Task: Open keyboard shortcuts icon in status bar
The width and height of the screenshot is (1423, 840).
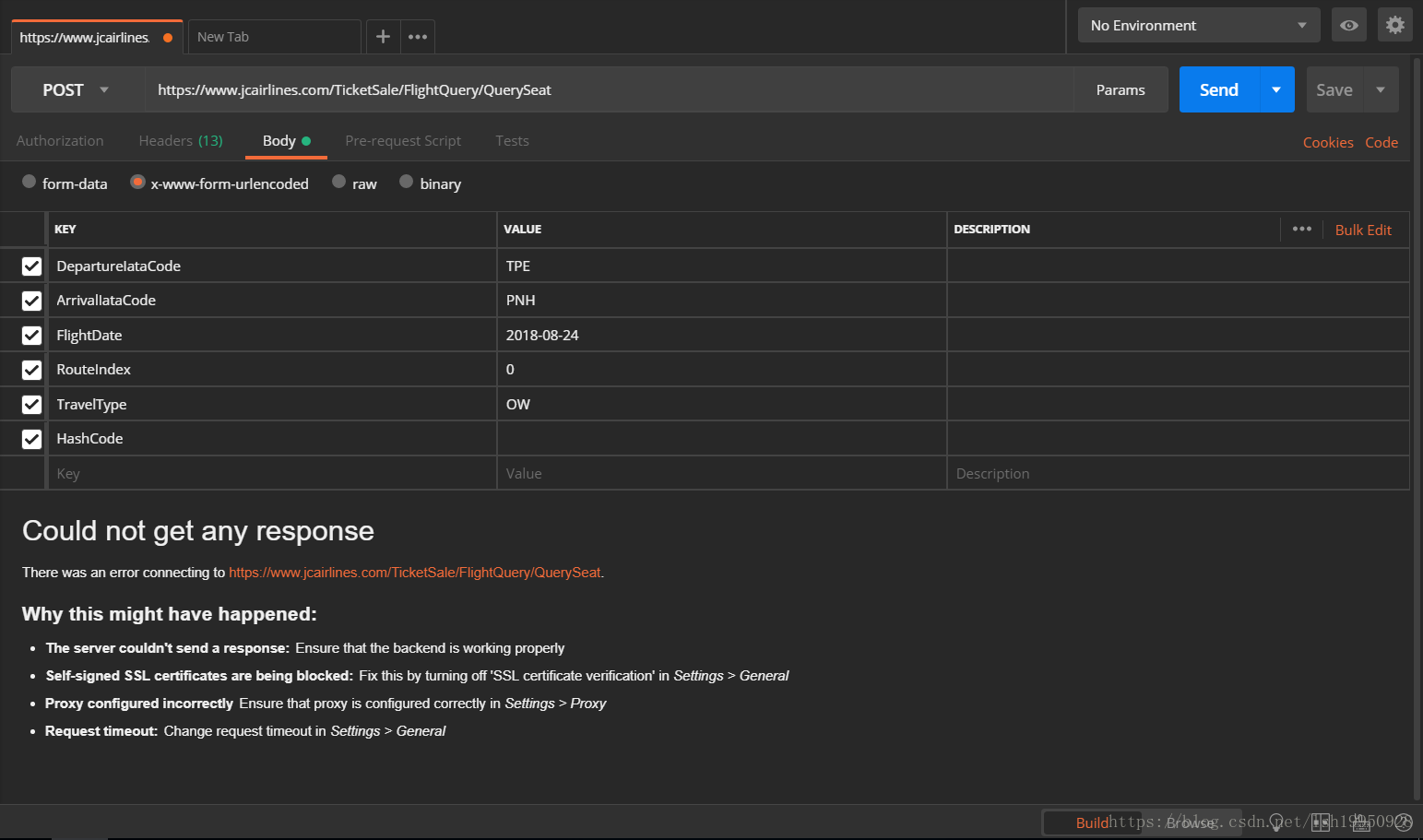Action: 1361,822
